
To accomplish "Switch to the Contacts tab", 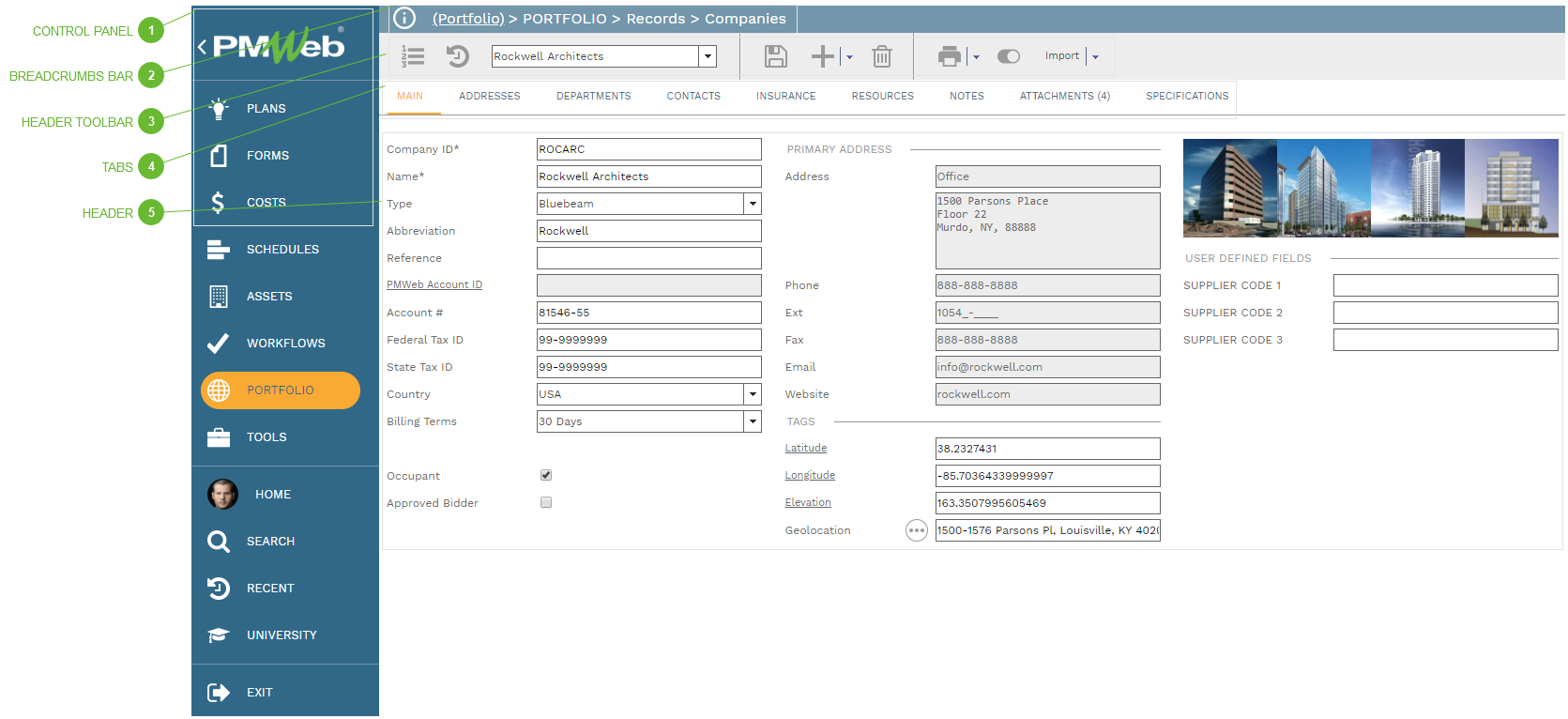I will (x=693, y=96).
